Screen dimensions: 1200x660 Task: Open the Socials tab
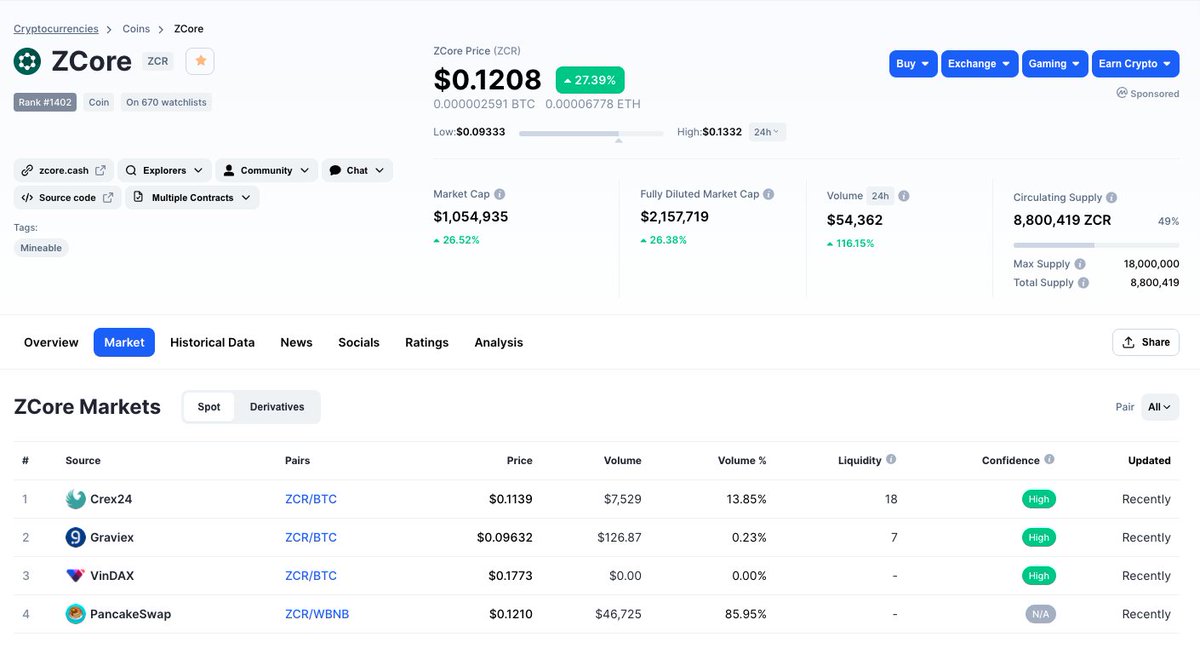coord(359,342)
